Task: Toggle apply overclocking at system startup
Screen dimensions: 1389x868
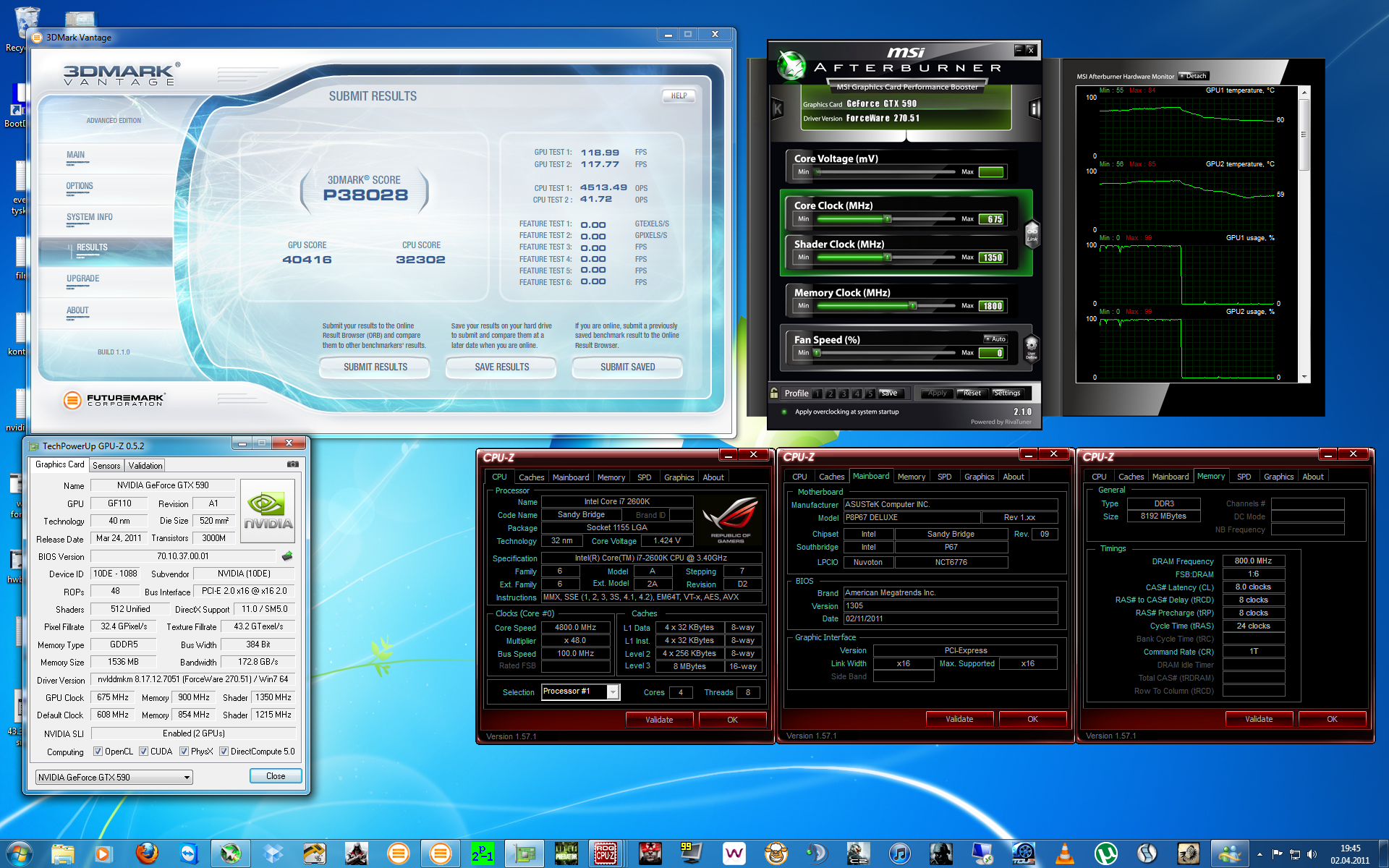Action: click(784, 412)
